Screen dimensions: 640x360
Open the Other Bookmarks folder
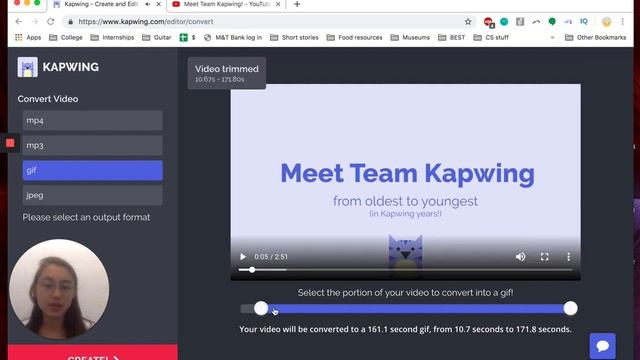(x=596, y=38)
